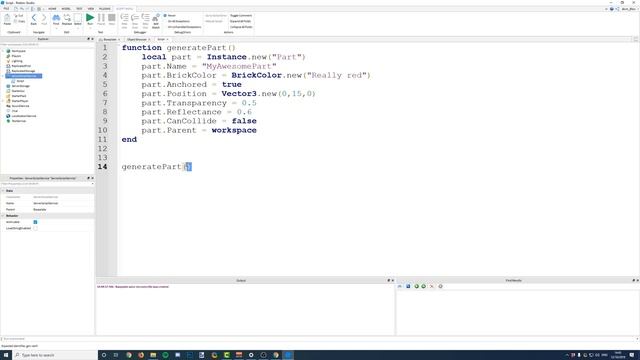Switch to the Script document tab
The image size is (640, 360).
pos(162,40)
